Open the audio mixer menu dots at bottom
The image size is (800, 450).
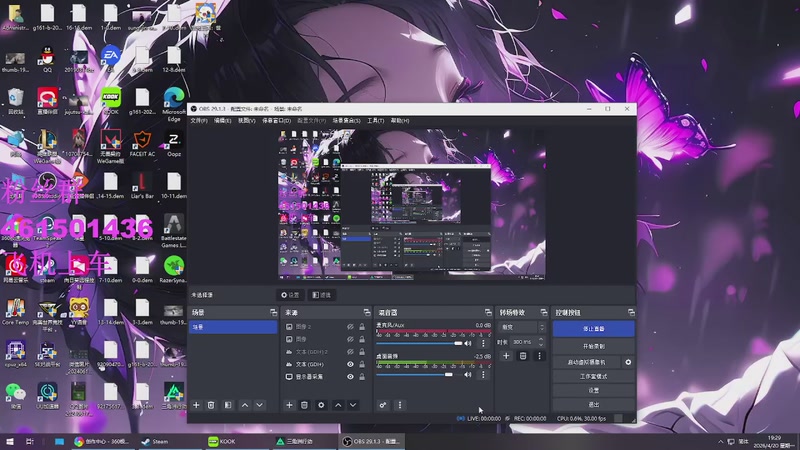pos(399,405)
